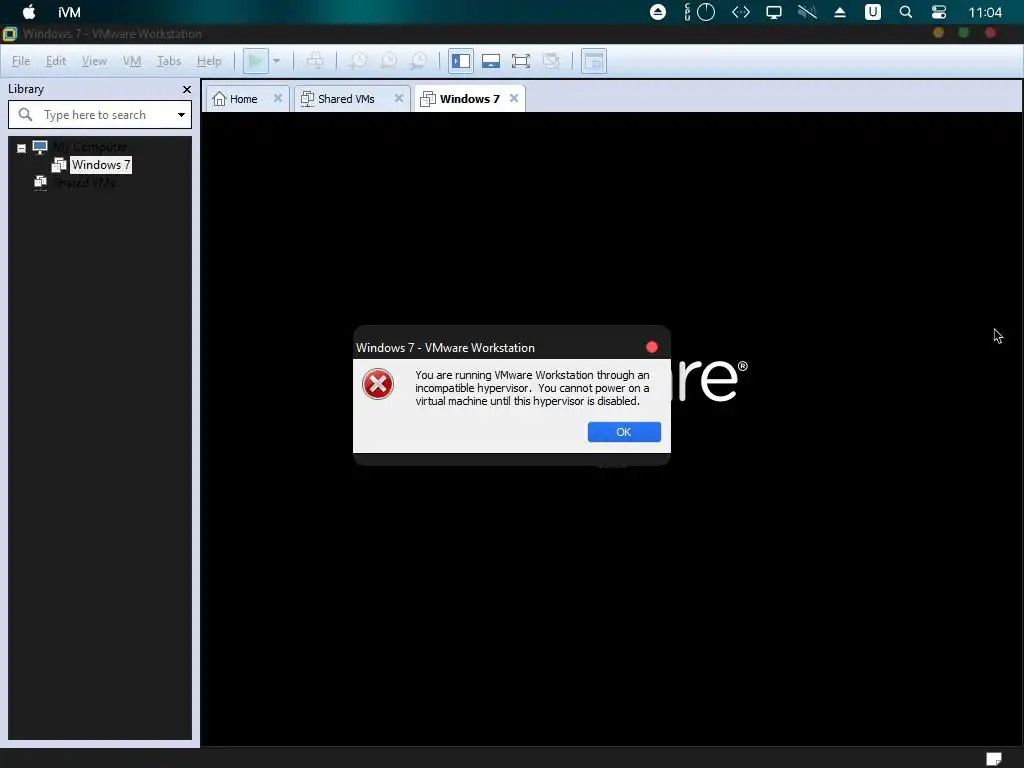The height and width of the screenshot is (768, 1024).
Task: Open the Apple menu
Action: click(x=29, y=12)
